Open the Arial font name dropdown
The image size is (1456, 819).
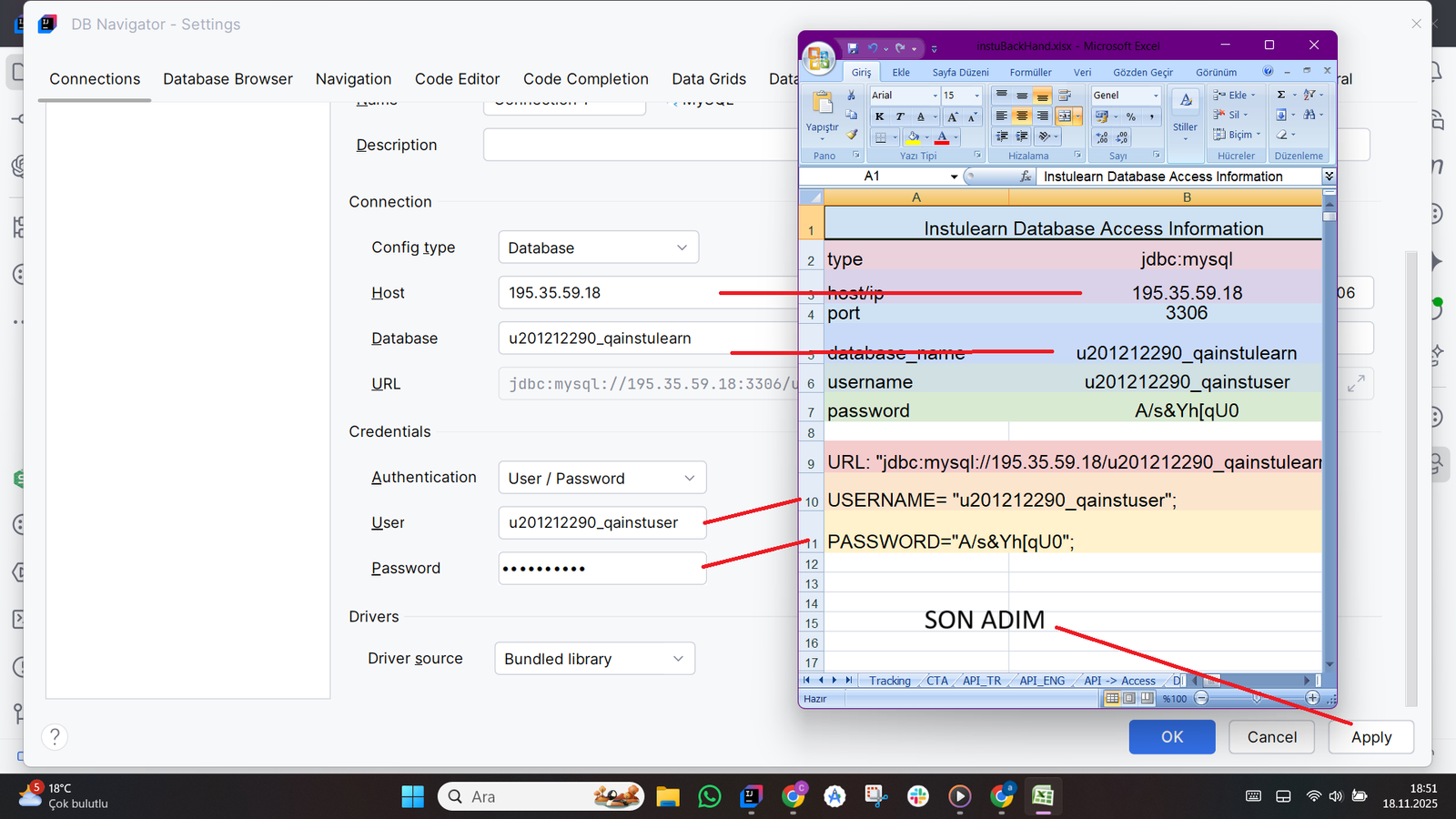(935, 96)
